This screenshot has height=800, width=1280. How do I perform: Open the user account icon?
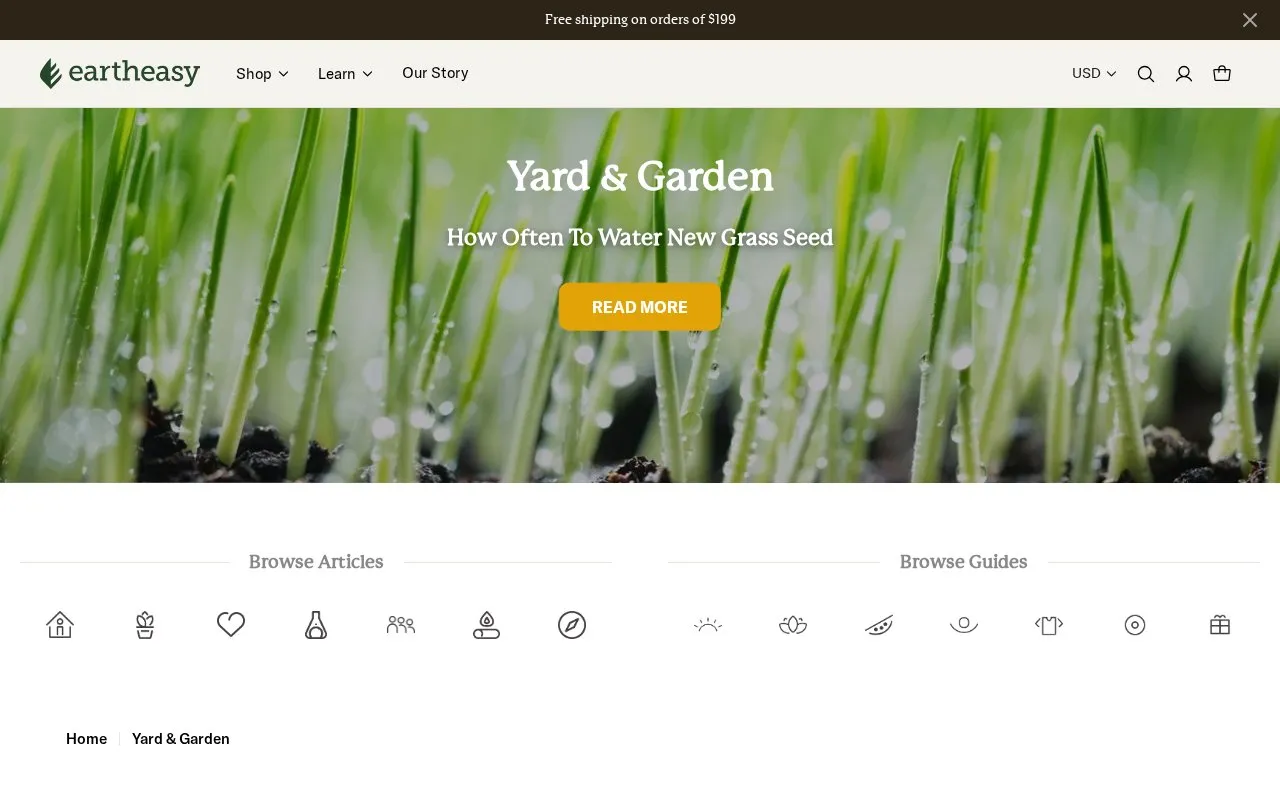click(1184, 74)
